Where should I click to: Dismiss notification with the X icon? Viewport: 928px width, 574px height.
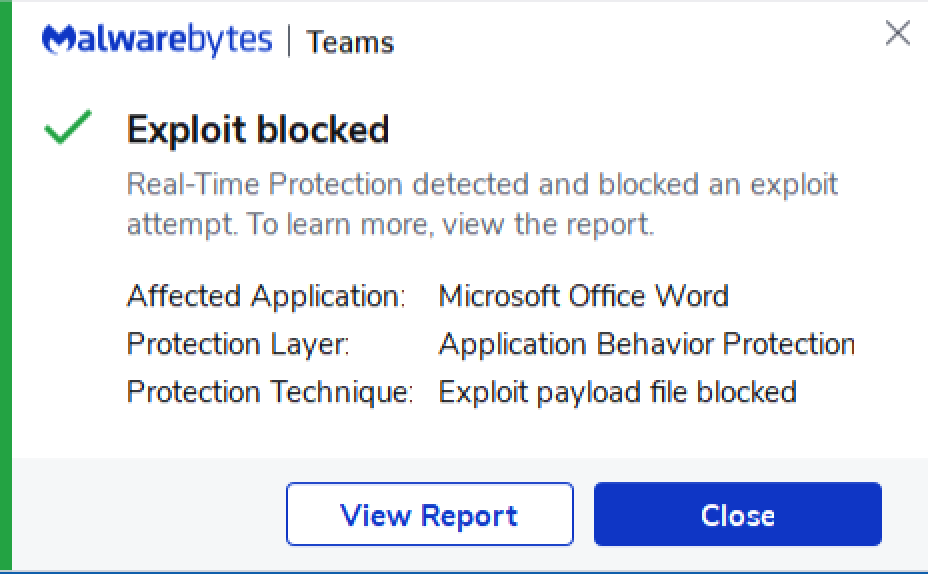[897, 33]
